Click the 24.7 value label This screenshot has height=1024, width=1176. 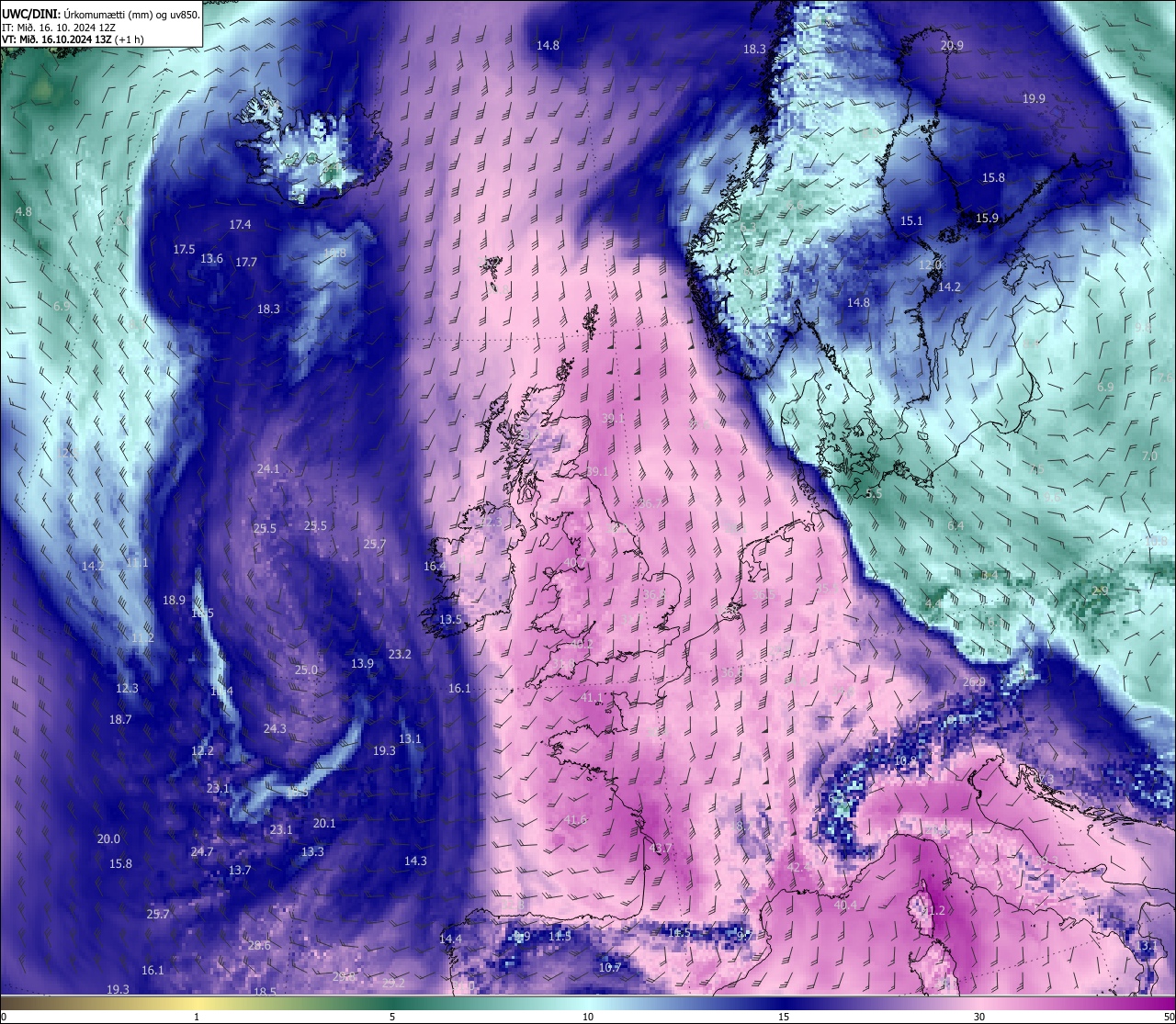pyautogui.click(x=202, y=851)
